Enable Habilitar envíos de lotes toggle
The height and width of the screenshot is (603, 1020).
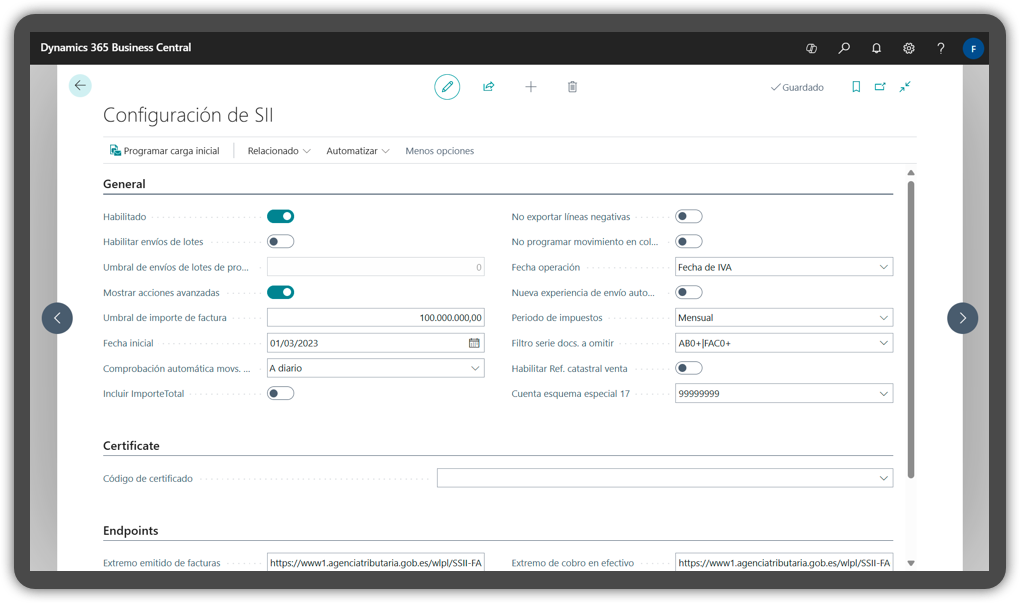click(x=280, y=242)
